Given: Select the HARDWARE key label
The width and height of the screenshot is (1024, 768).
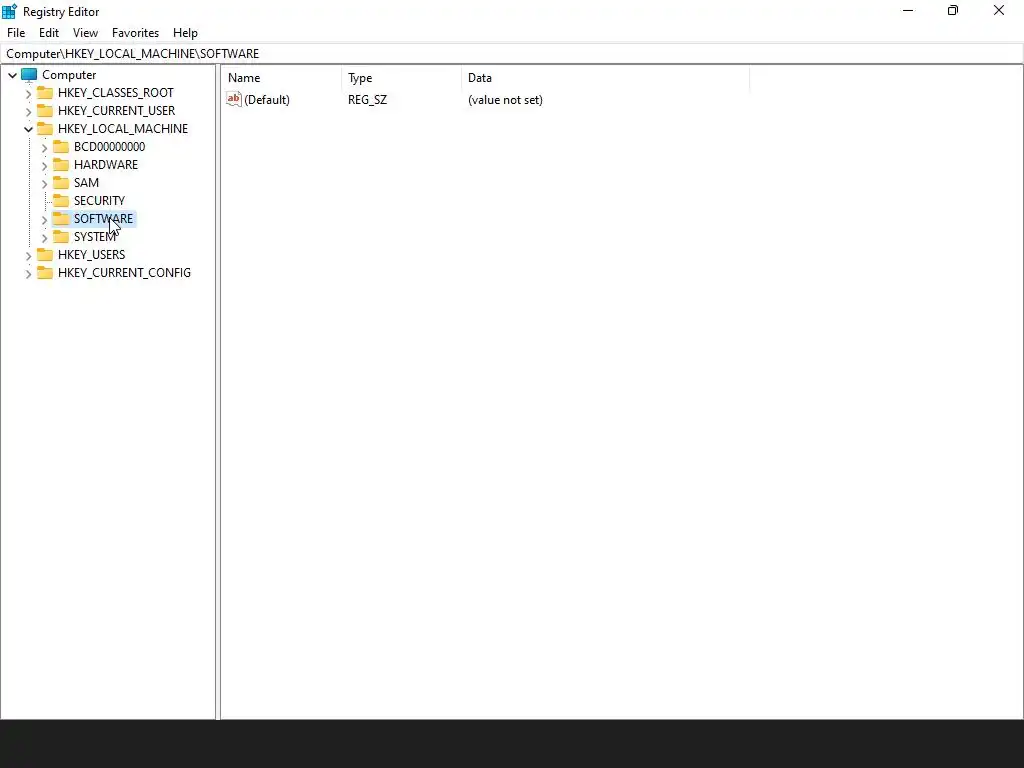Looking at the screenshot, I should (106, 165).
